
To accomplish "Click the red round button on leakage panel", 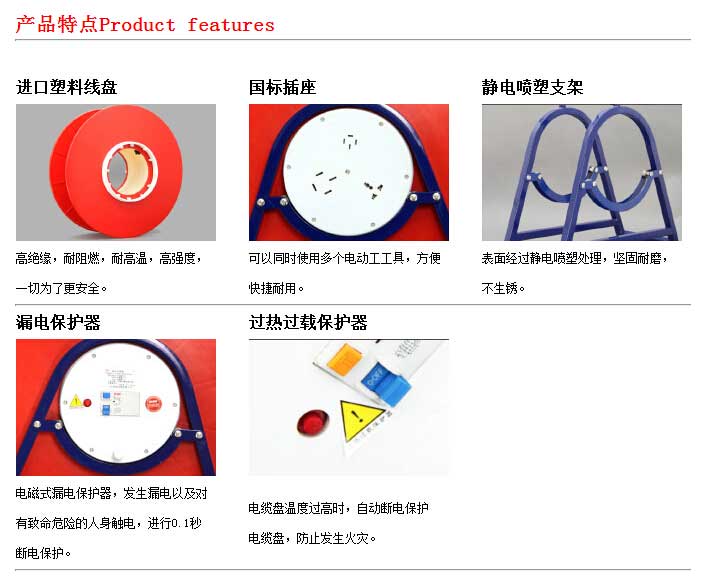I will tap(153, 404).
